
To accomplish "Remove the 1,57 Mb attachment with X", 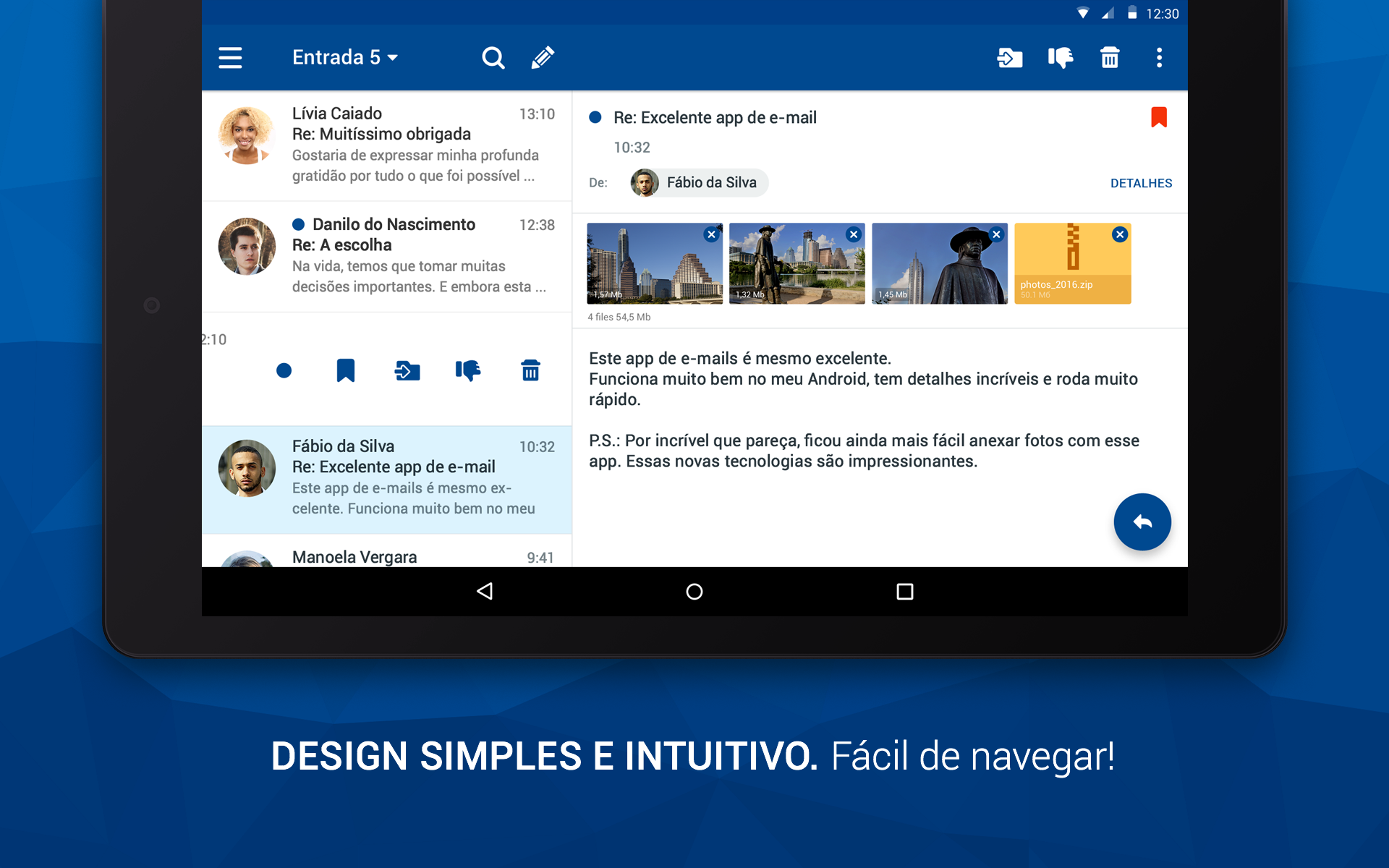I will point(711,234).
